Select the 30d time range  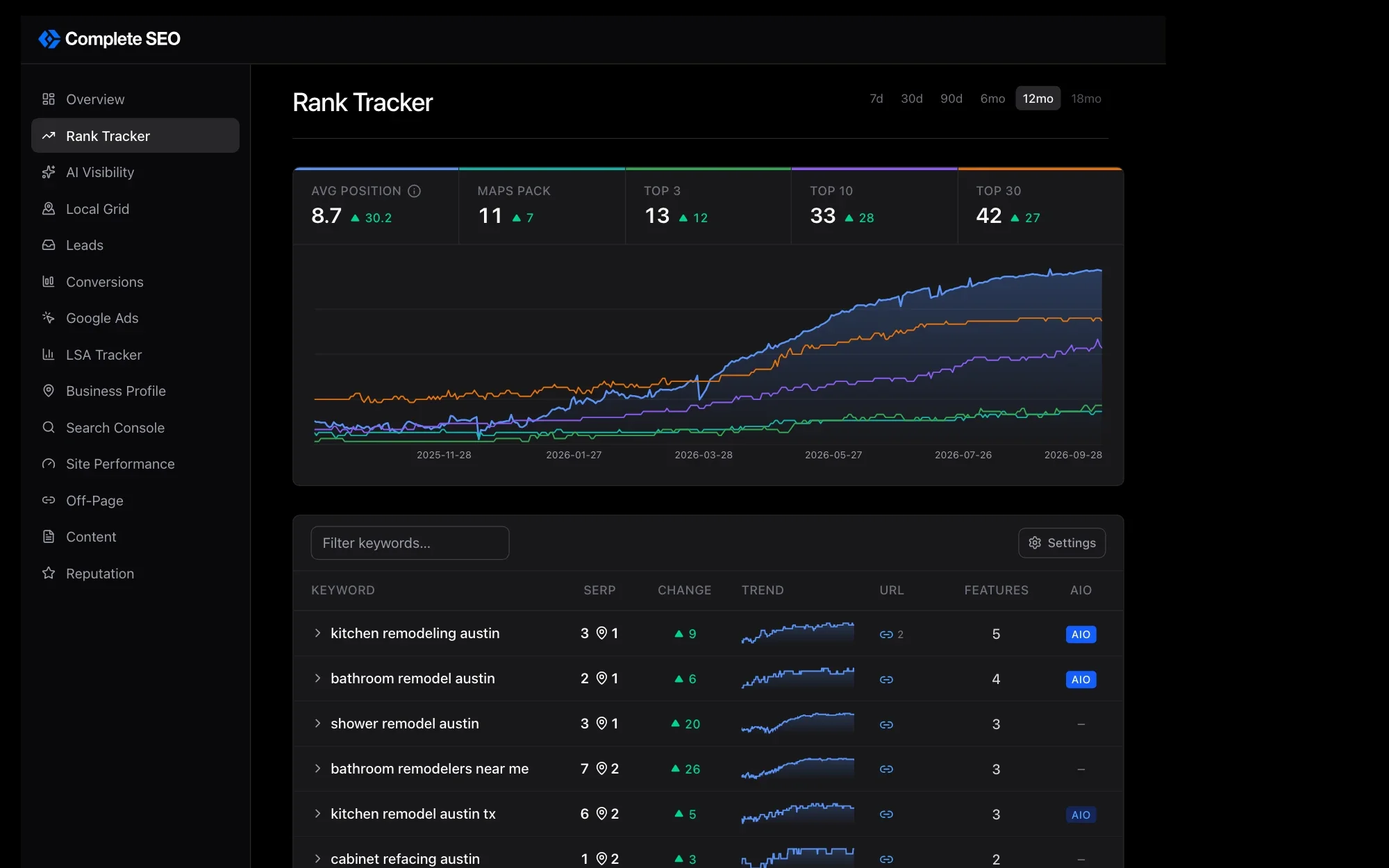pos(912,99)
